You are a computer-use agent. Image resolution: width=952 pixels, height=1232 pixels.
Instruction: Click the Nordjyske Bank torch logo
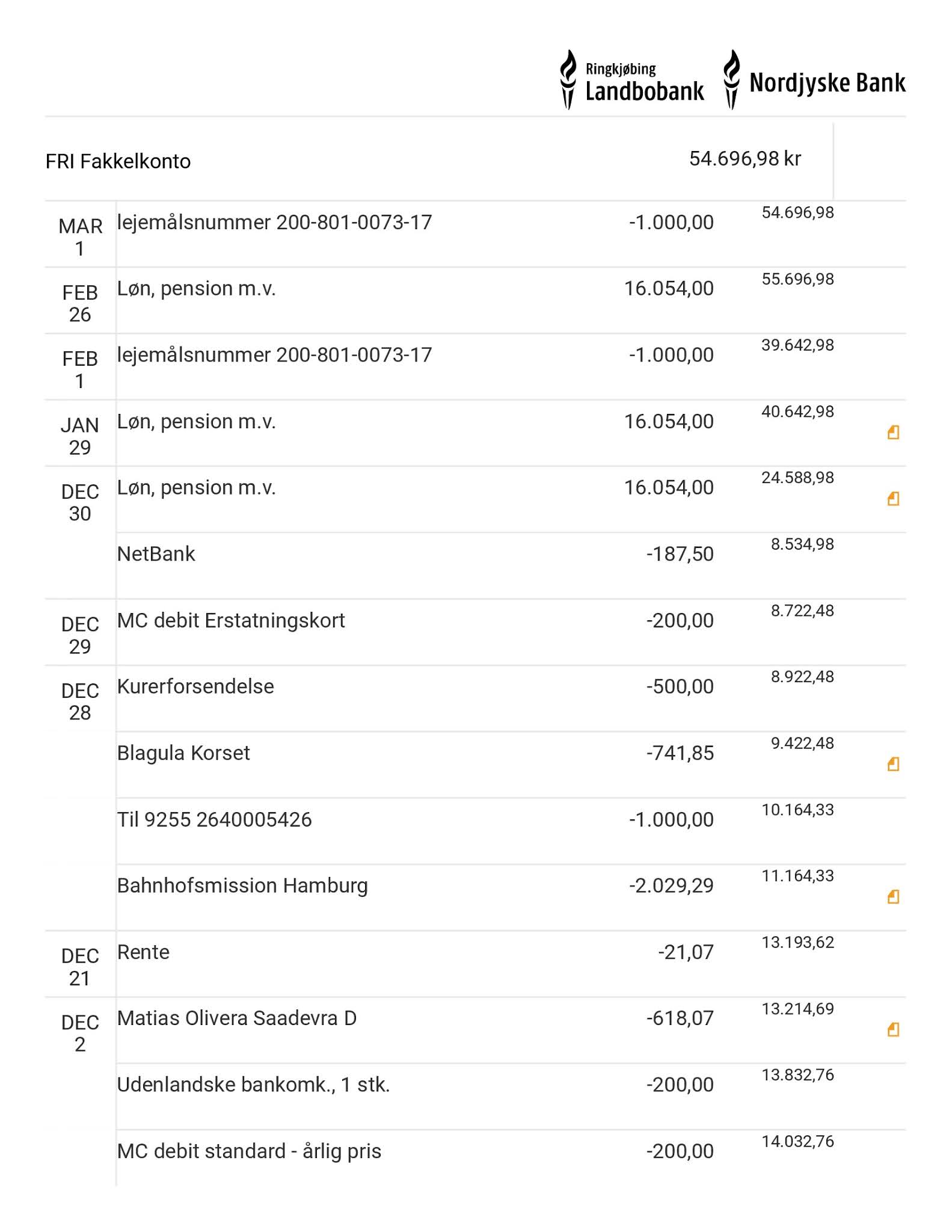point(731,79)
